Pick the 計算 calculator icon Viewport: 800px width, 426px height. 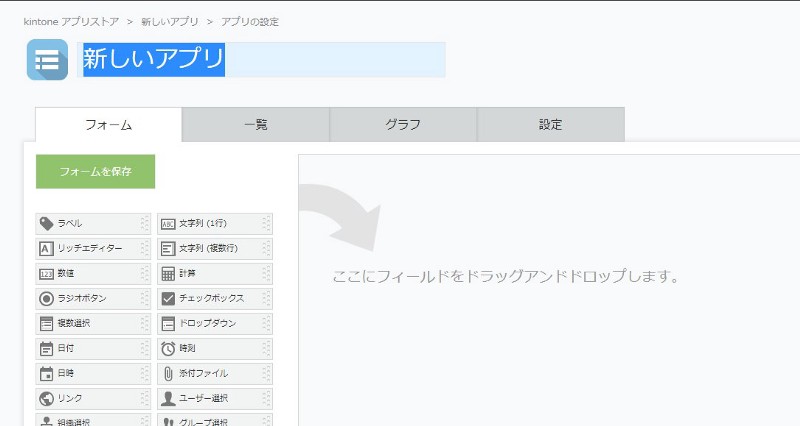coord(168,274)
